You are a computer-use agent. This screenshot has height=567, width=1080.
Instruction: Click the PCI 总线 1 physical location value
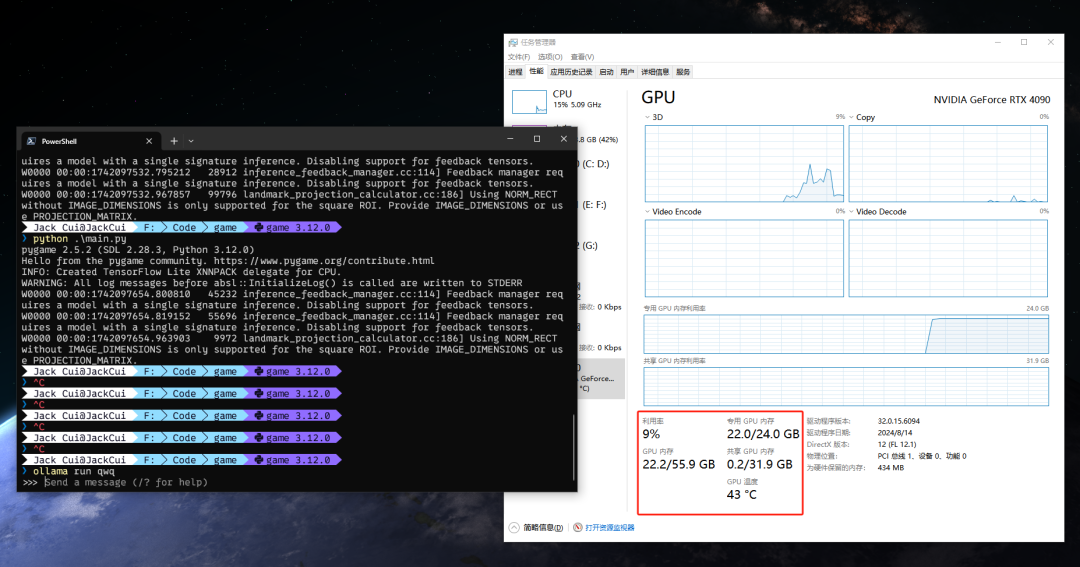tap(922, 456)
